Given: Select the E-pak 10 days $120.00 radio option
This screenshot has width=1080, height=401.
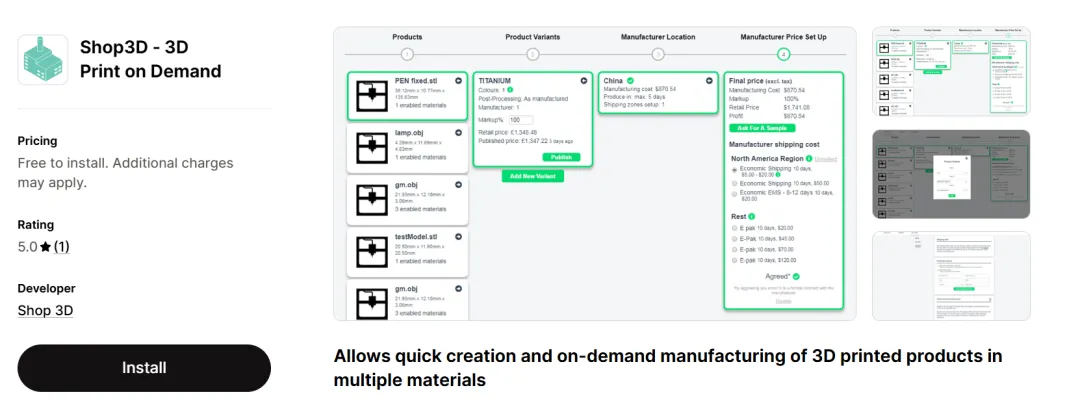Looking at the screenshot, I should (x=736, y=260).
